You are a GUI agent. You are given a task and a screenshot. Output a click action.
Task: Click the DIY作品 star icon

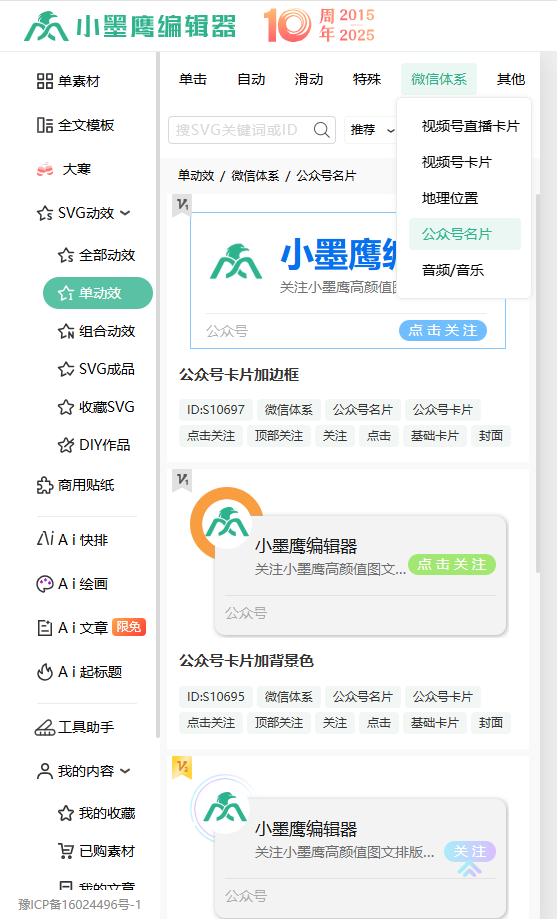[66, 445]
